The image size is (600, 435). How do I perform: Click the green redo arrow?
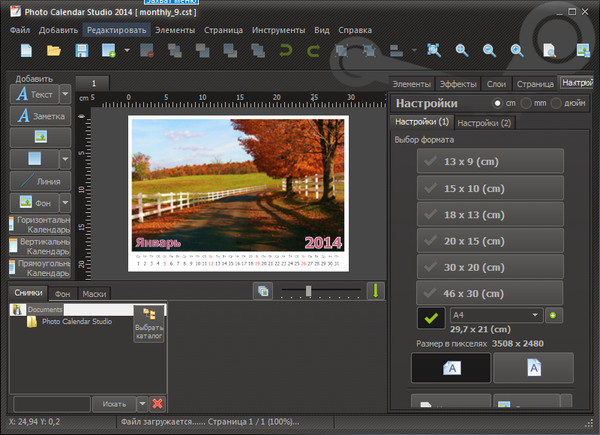[x=312, y=50]
